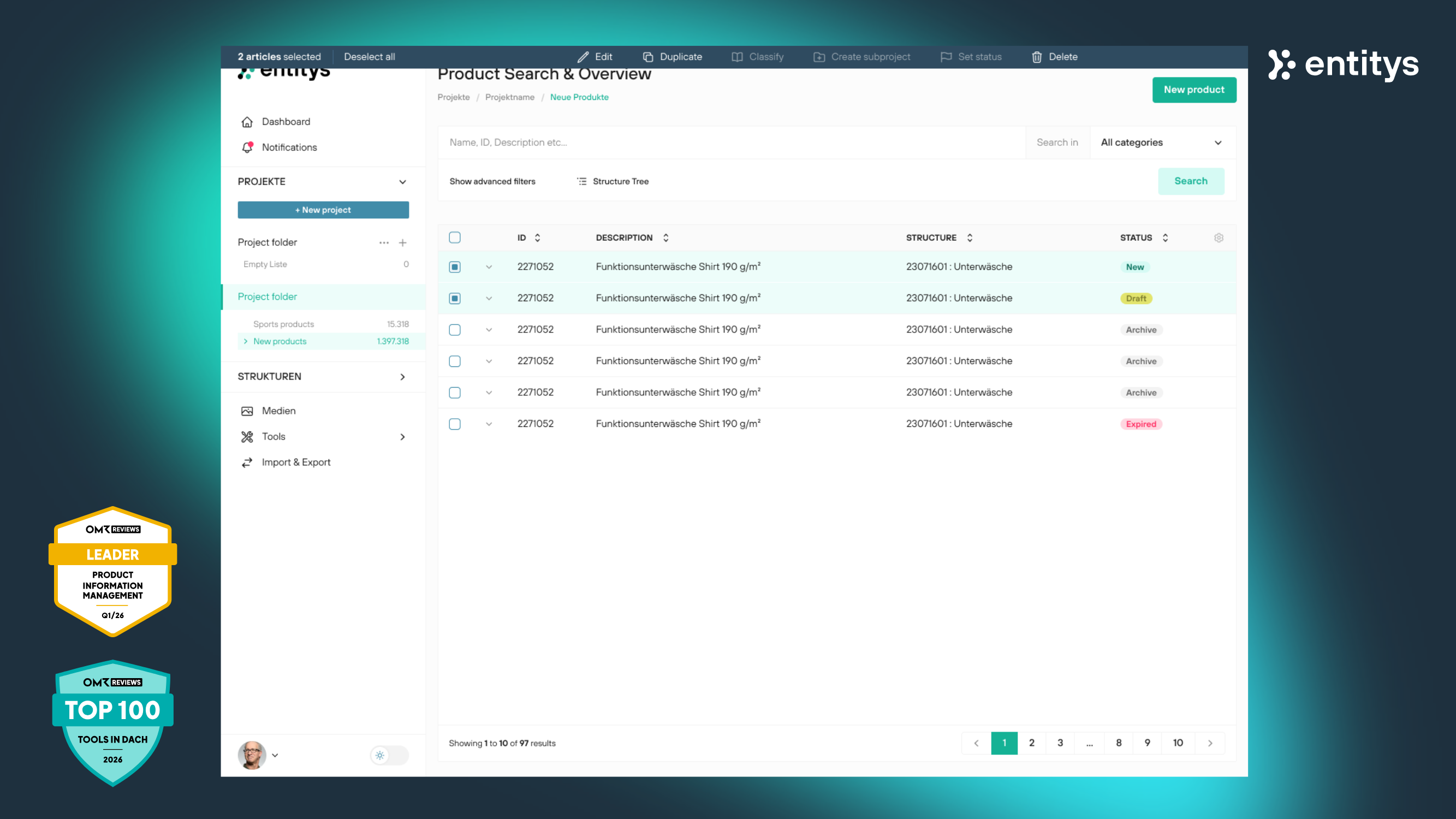Click the Delete trash icon
This screenshot has height=819, width=1456.
[1037, 57]
